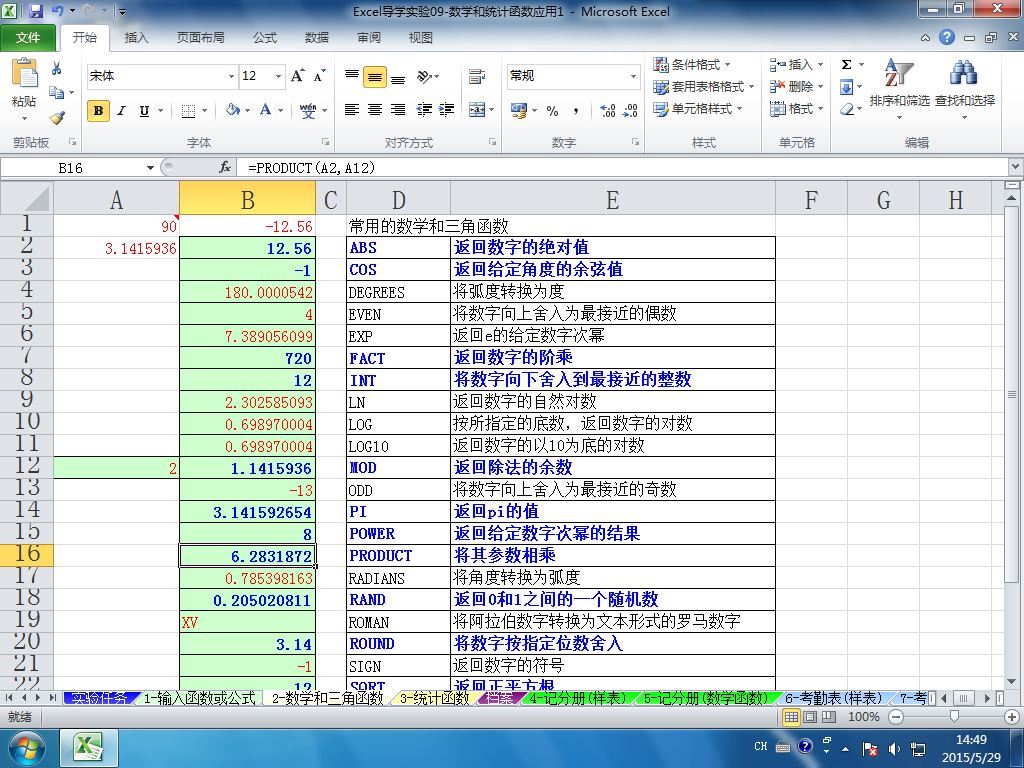Expand the number format dropdown (常规)
Viewport: 1024px width, 768px height.
coord(633,76)
